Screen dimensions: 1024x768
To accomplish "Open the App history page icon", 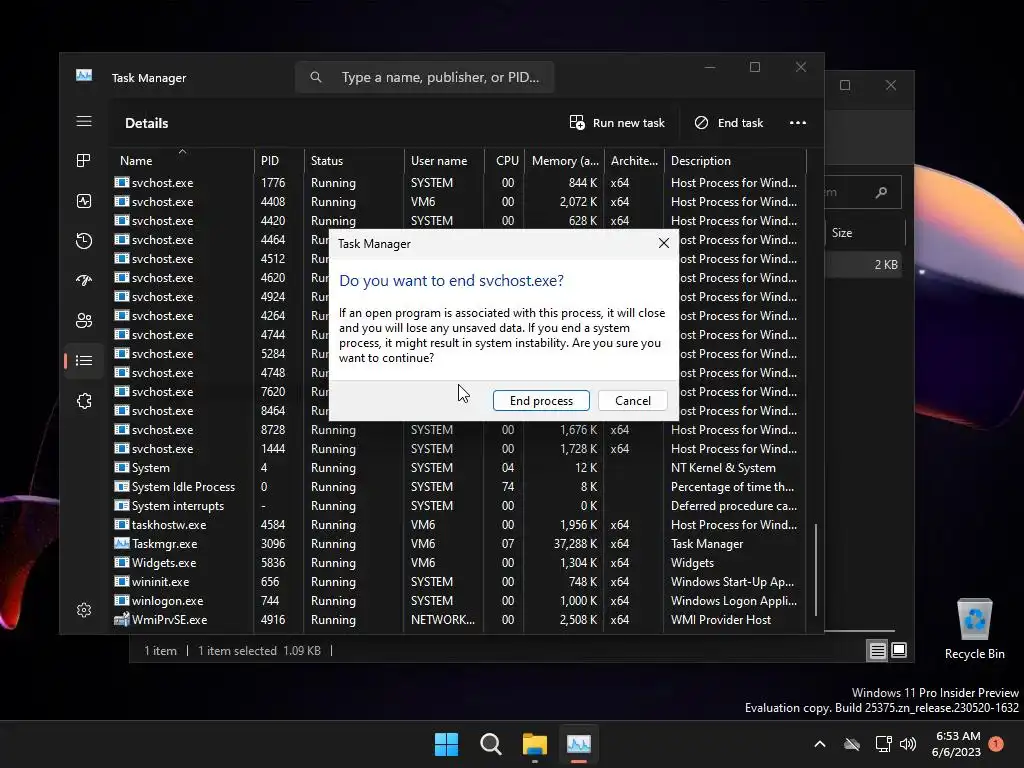I will [x=84, y=241].
